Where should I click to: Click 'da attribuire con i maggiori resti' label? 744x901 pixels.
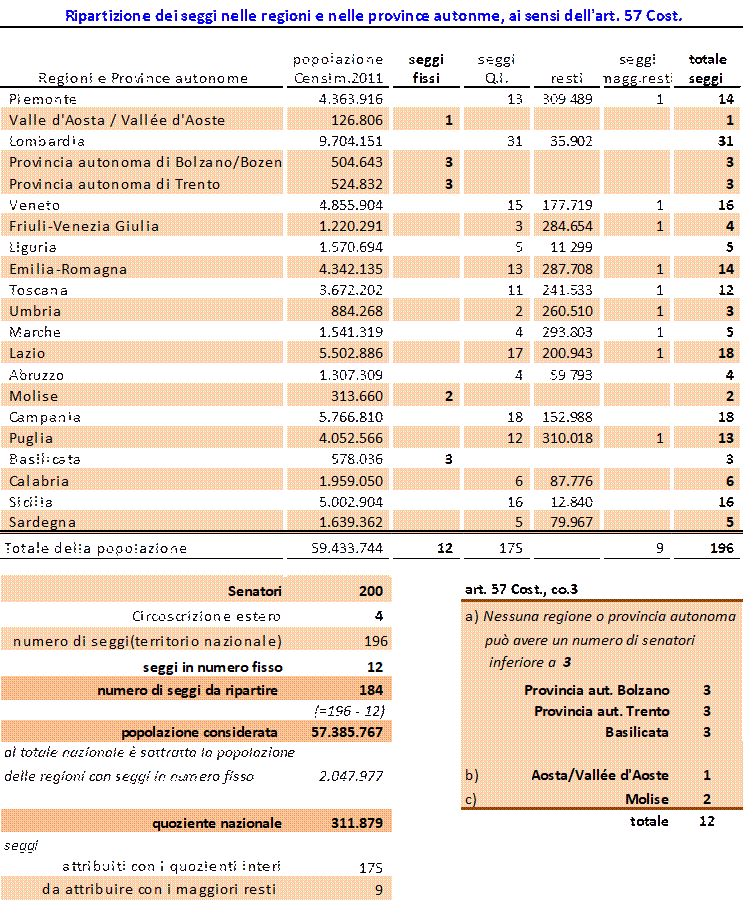click(159, 890)
